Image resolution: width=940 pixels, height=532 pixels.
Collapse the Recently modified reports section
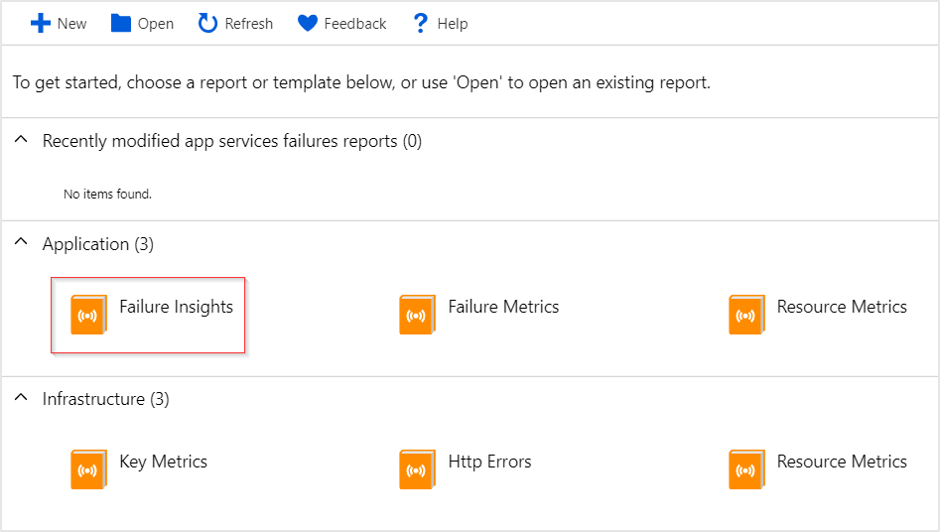pos(21,140)
